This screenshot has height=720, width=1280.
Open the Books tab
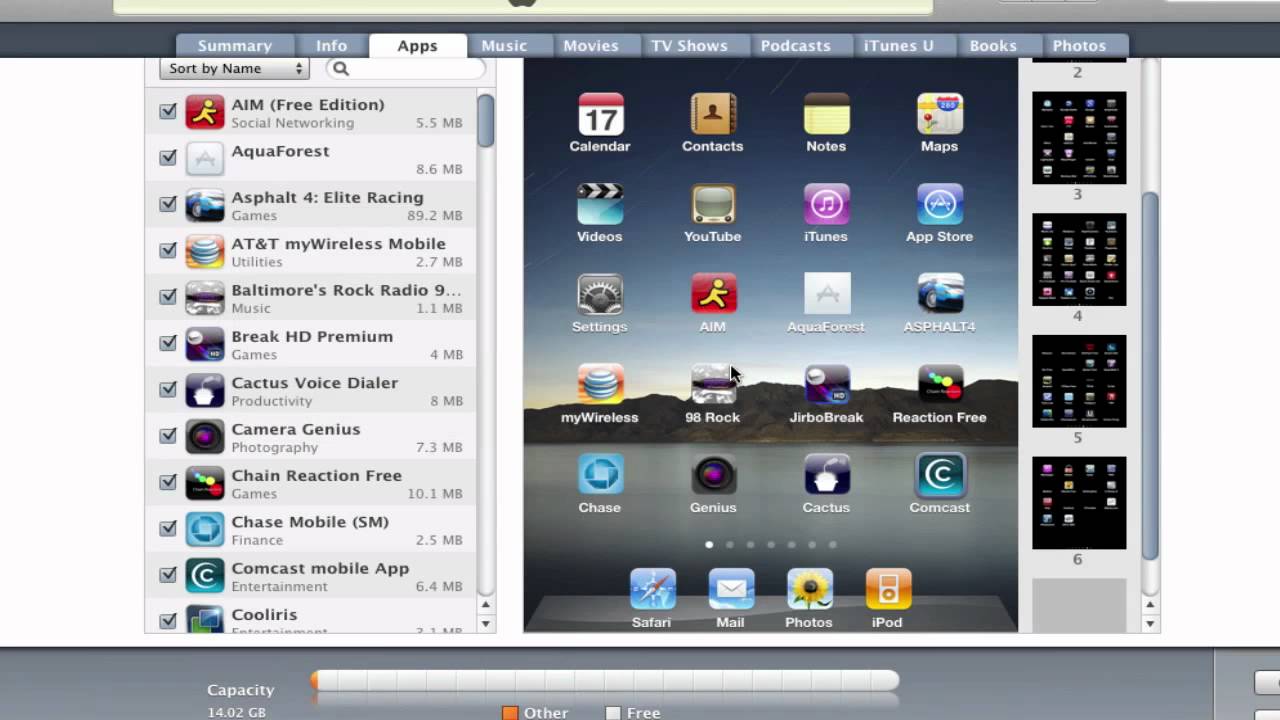tap(993, 46)
